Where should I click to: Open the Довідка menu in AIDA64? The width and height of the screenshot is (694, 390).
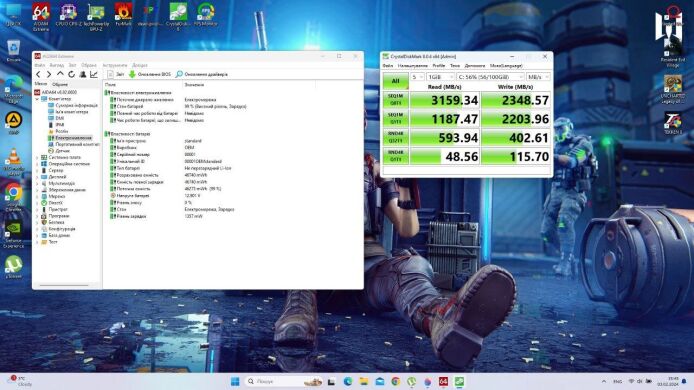140,65
